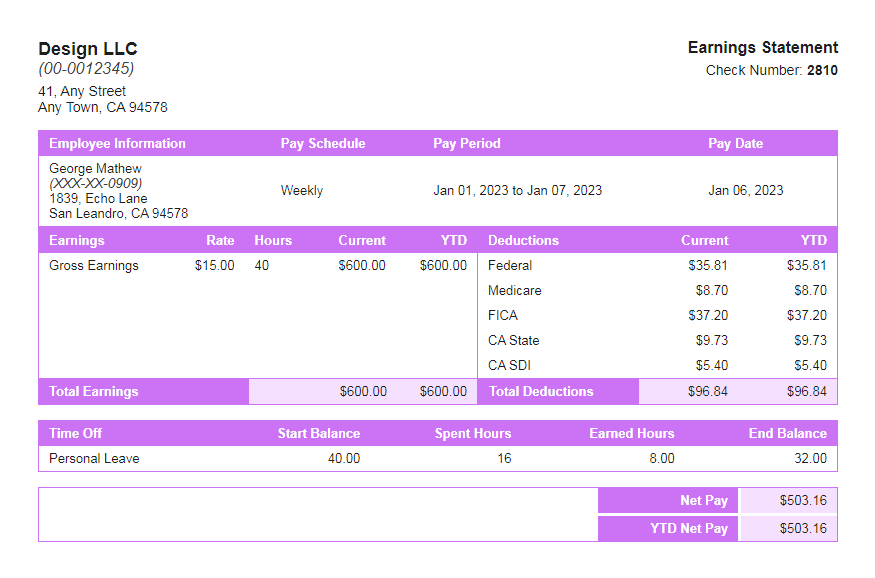This screenshot has height=578, width=875.
Task: Select the Total Deductions value $96.84
Action: tap(713, 391)
